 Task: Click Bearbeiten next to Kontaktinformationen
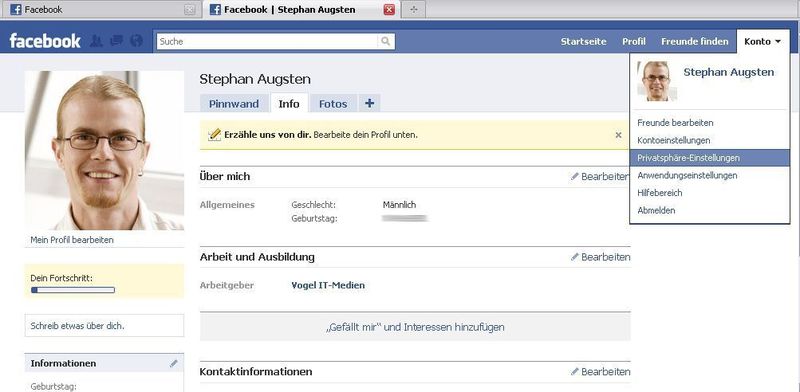pos(601,372)
